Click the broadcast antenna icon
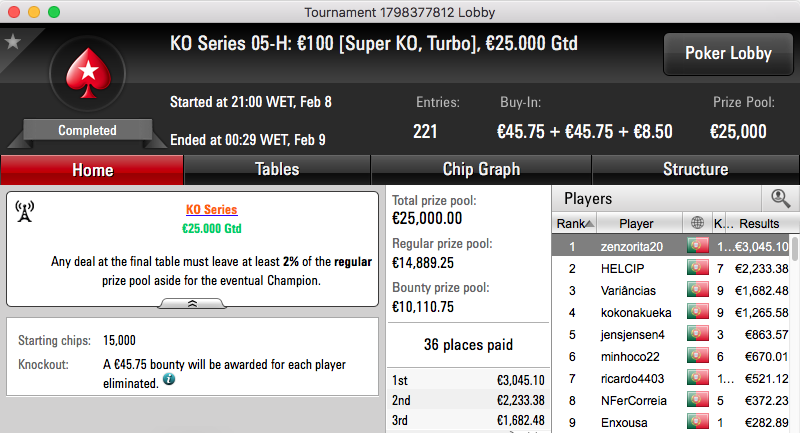The height and width of the screenshot is (433, 800). [24, 211]
